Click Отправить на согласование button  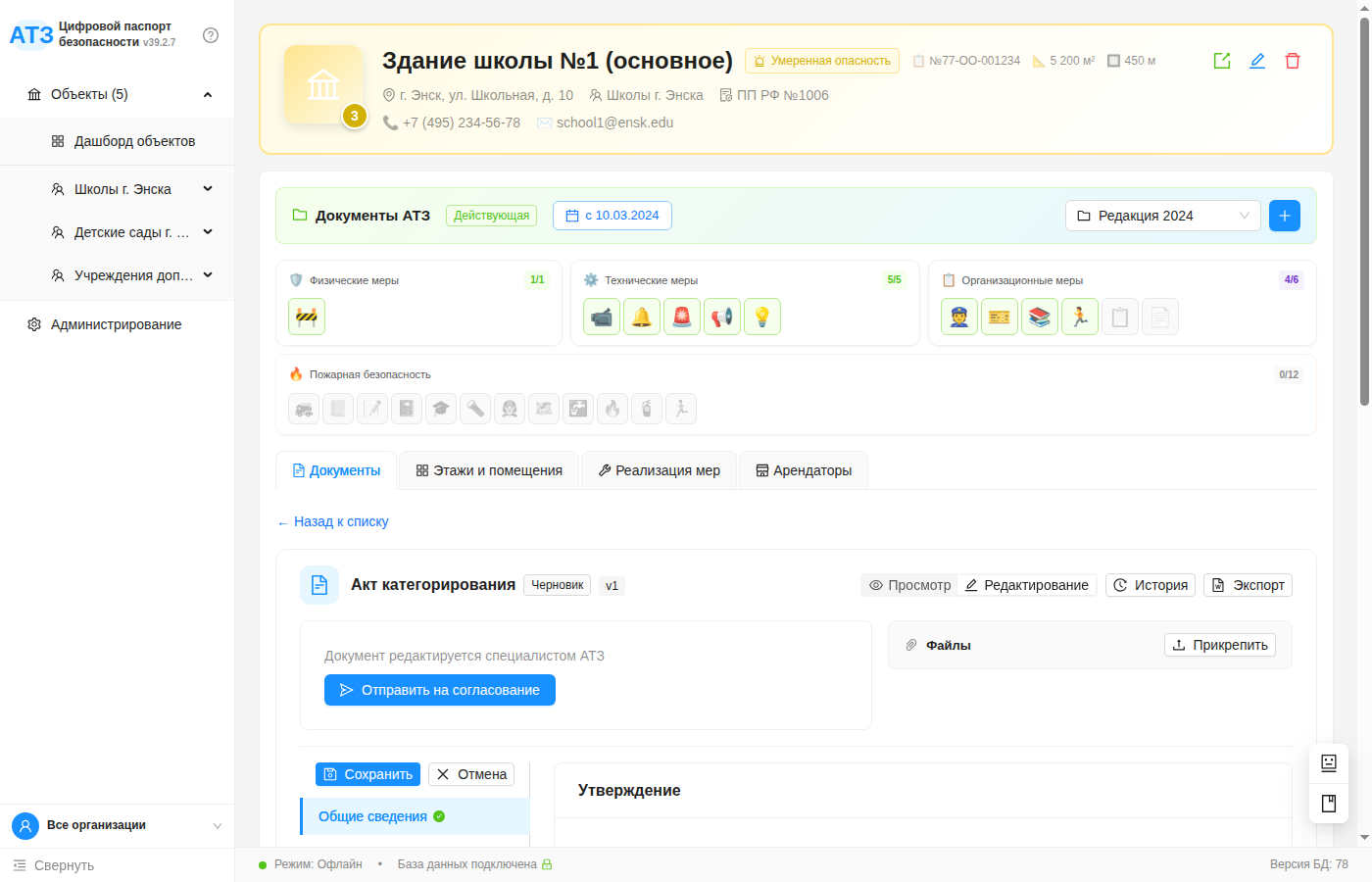point(439,690)
